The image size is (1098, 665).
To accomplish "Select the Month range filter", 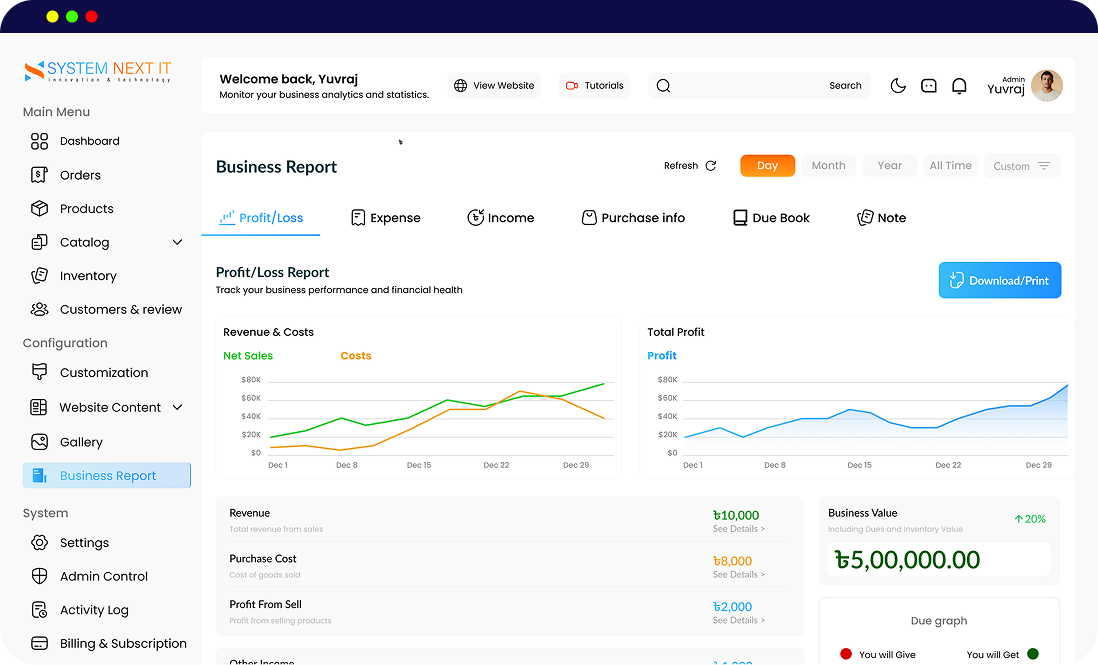I will (x=828, y=166).
